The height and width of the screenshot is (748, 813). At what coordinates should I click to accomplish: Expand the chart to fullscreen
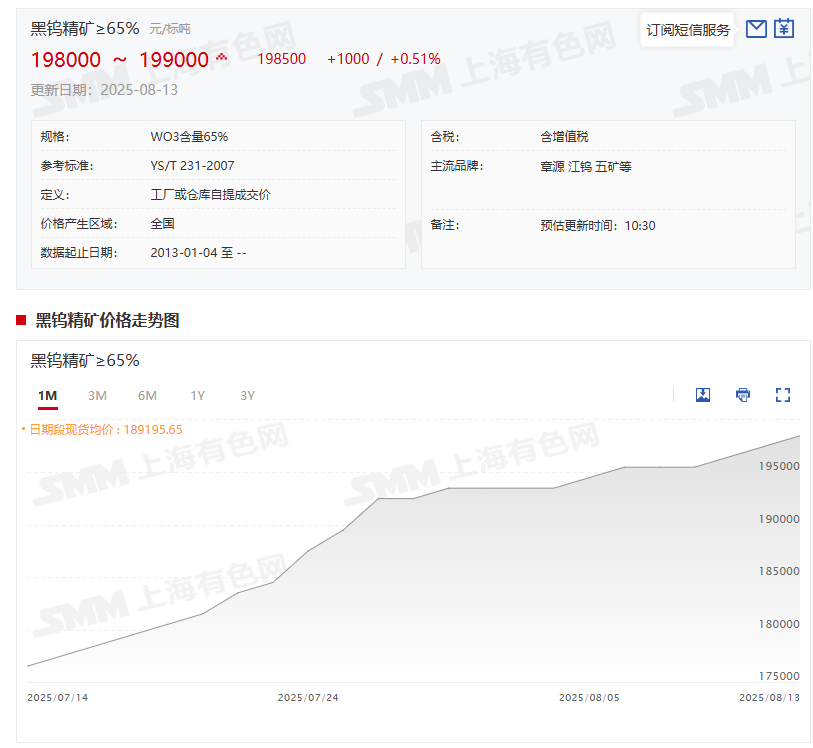(x=783, y=395)
